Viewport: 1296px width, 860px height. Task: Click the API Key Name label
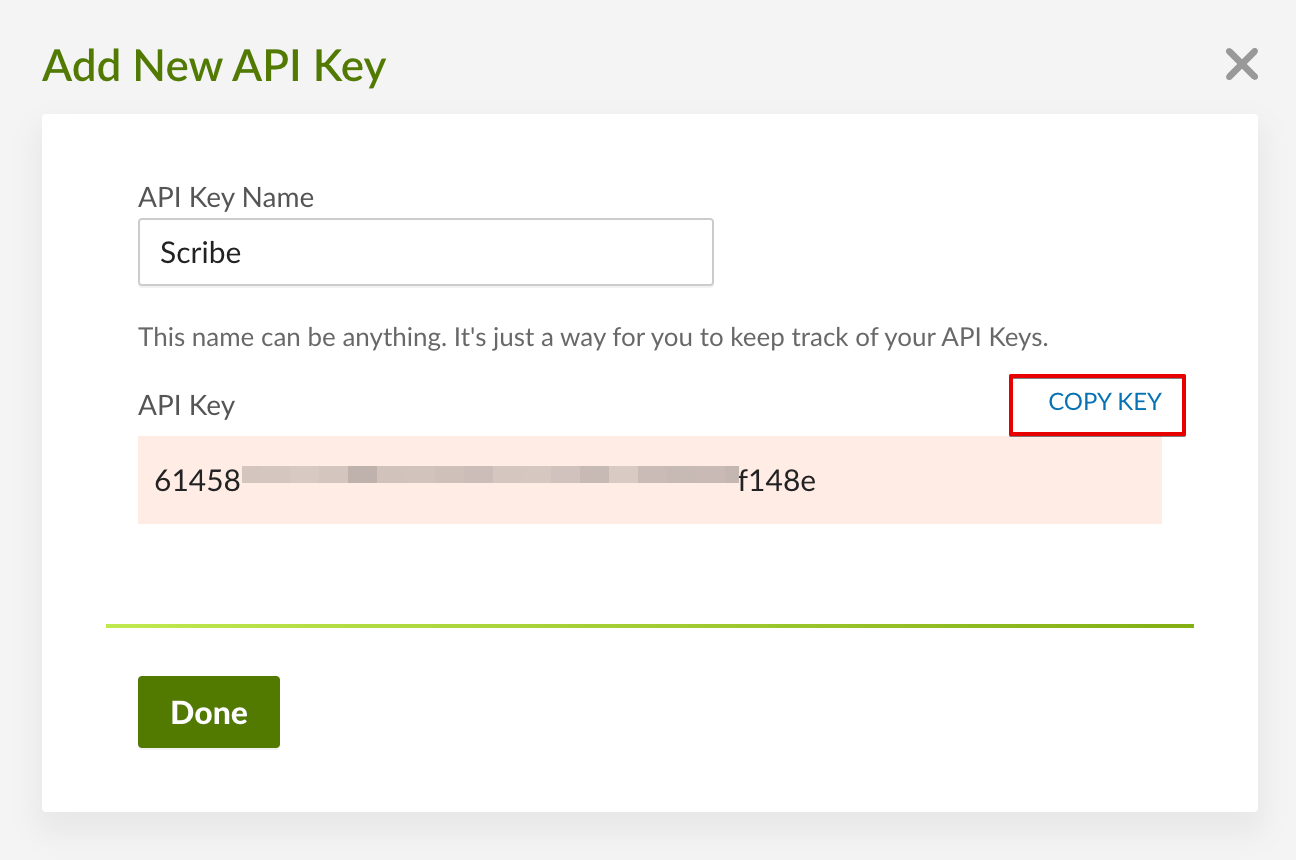pyautogui.click(x=226, y=197)
